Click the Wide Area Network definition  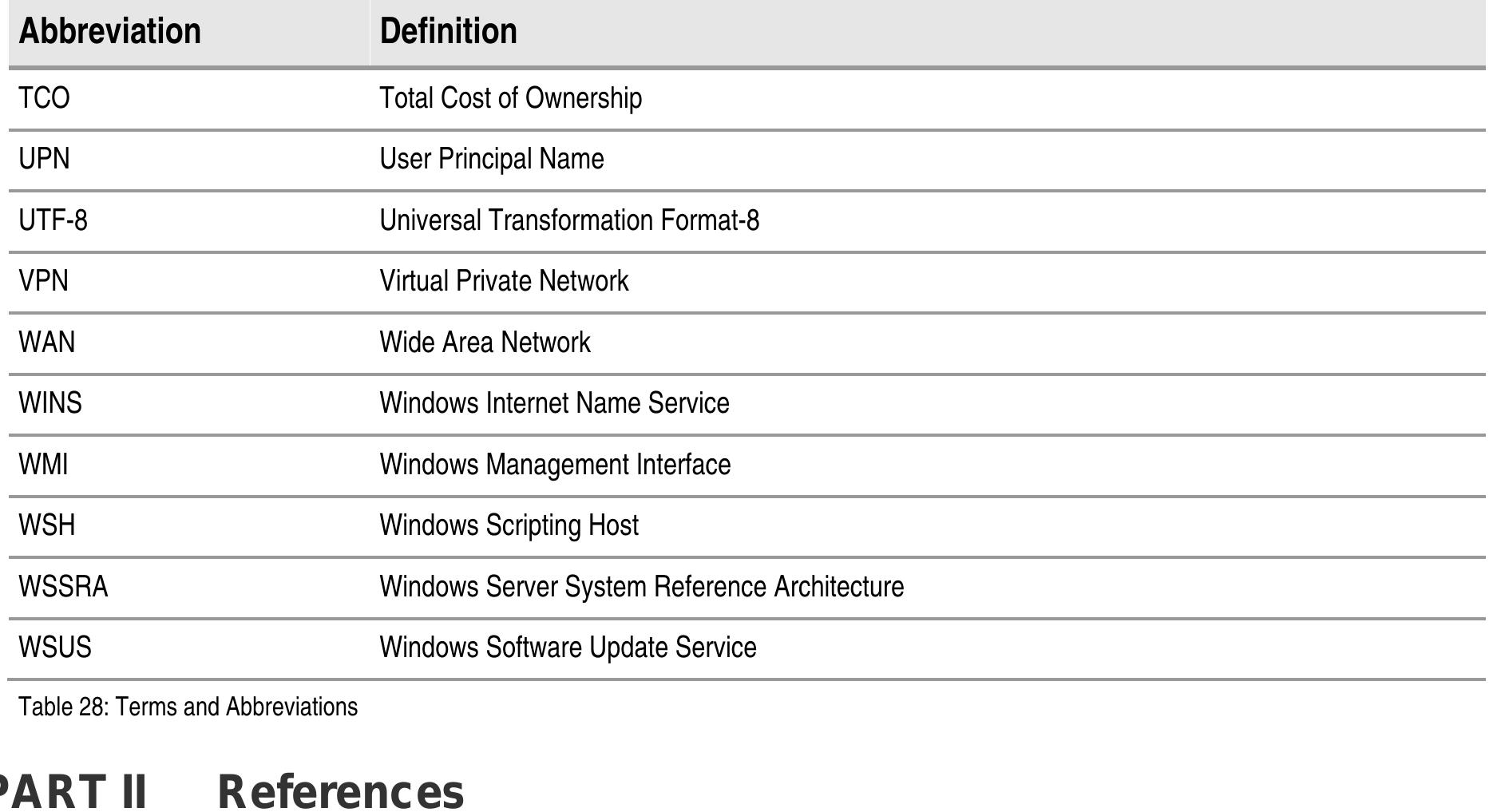tap(485, 343)
